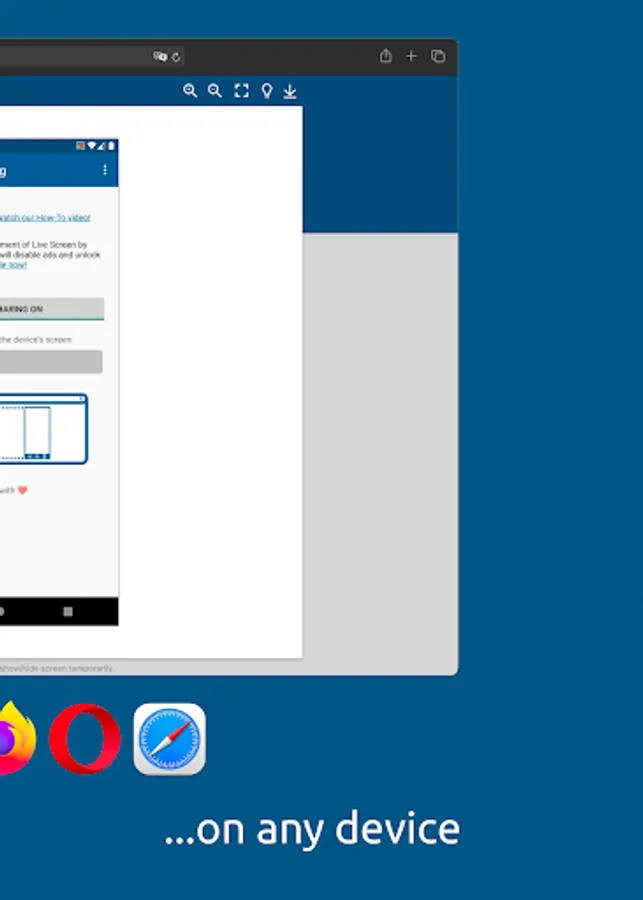Click the 'show/hide screen temporarily' status text
643x900 pixels.
(56, 669)
